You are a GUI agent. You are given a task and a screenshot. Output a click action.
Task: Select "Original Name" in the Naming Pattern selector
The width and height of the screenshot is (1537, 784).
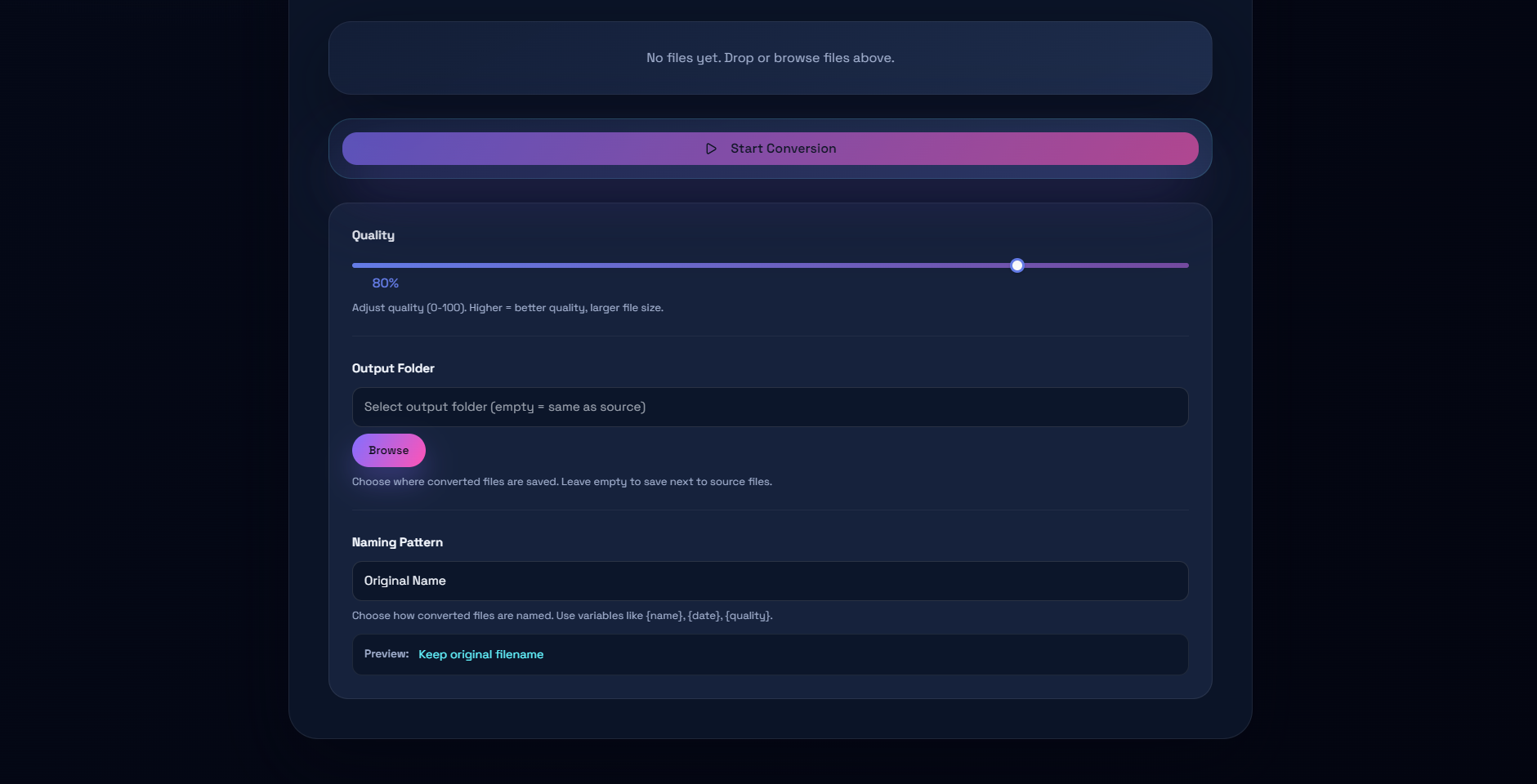pos(769,581)
